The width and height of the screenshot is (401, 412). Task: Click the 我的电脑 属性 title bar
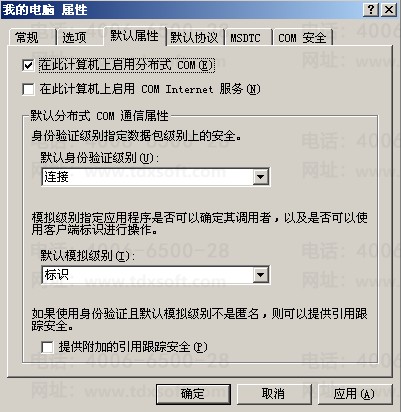point(182,10)
